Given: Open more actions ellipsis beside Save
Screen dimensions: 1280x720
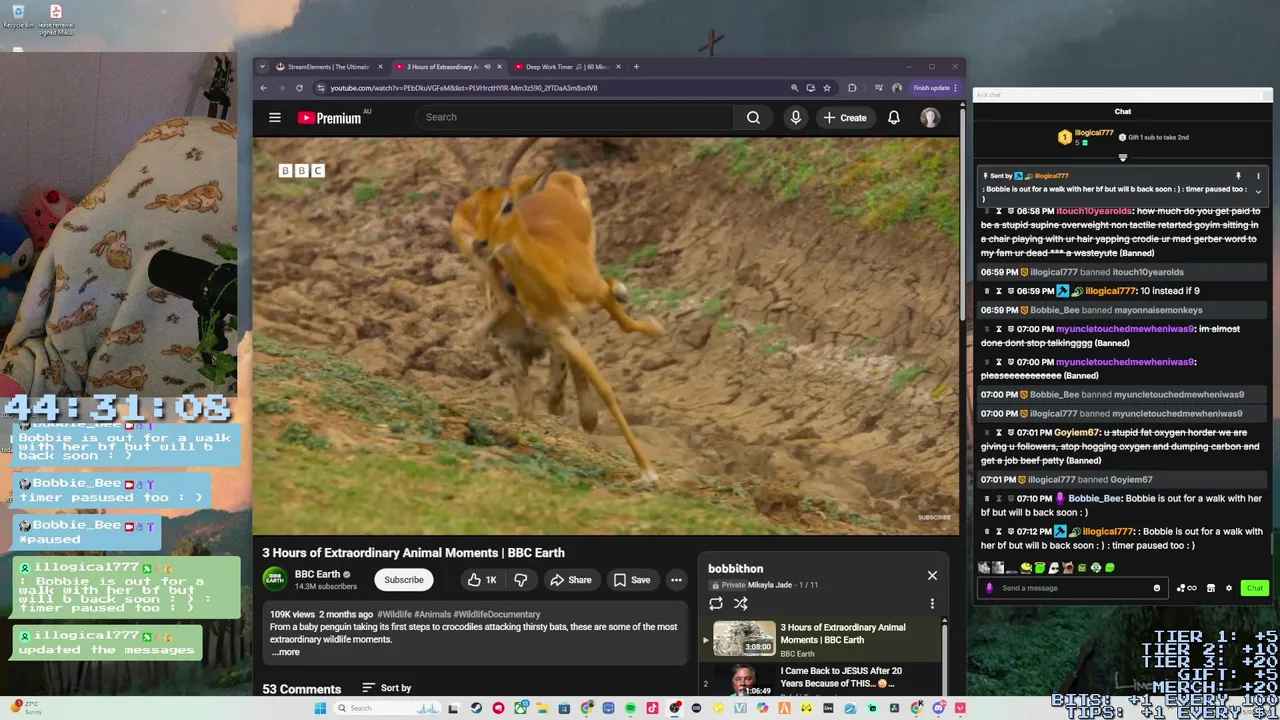Looking at the screenshot, I should coord(676,580).
